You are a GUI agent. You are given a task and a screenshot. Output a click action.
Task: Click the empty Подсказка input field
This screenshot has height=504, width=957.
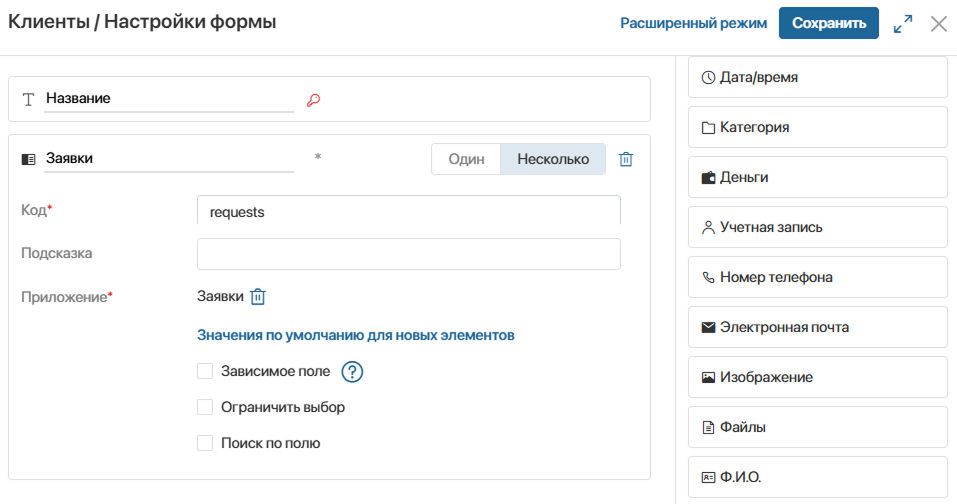pos(409,254)
